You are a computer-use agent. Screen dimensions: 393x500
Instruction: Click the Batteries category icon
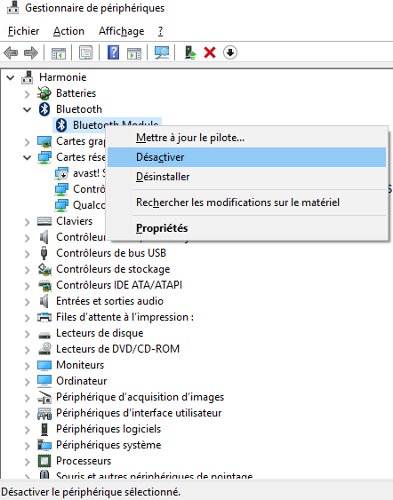[44, 93]
